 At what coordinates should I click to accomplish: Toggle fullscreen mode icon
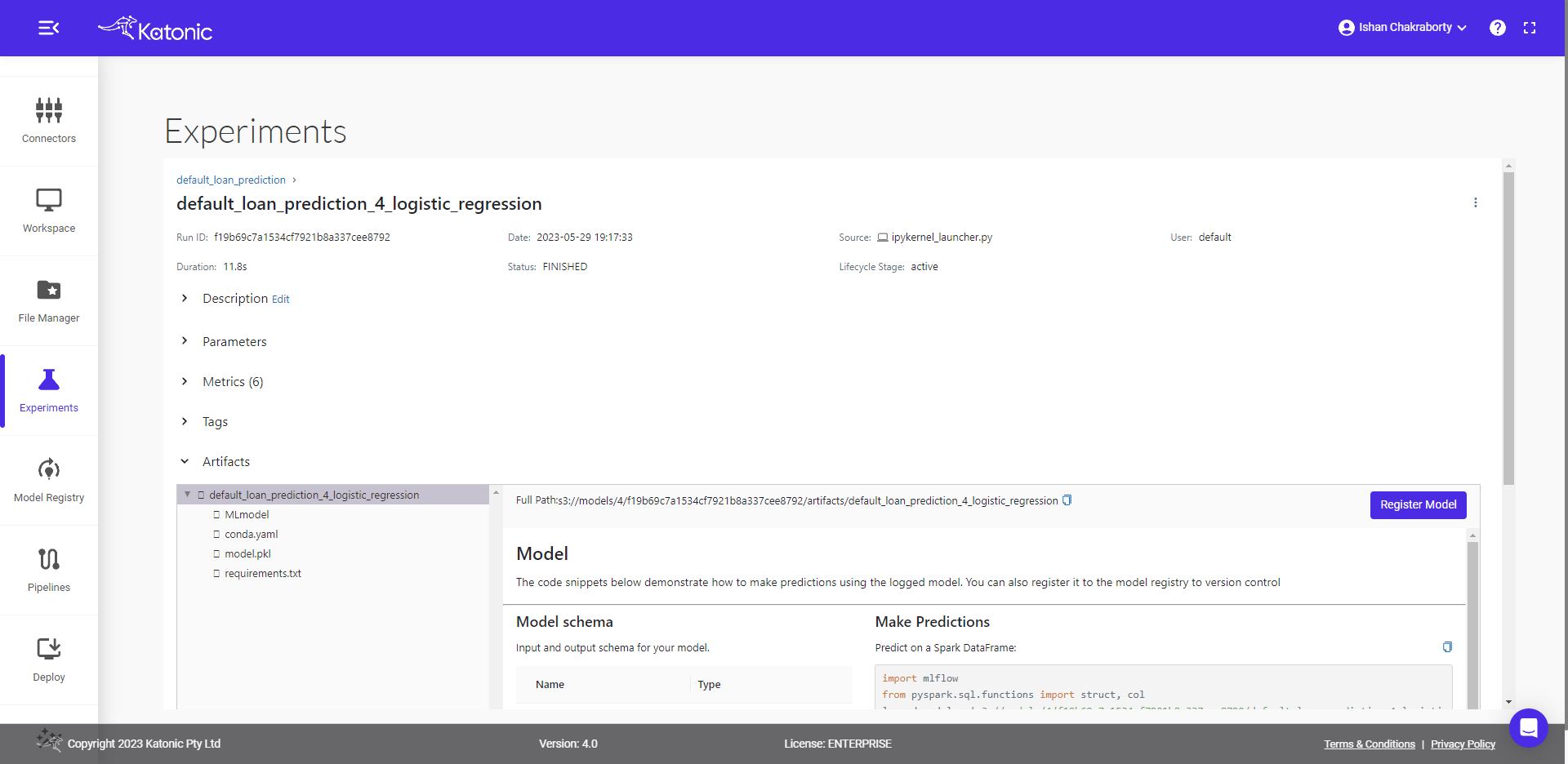[x=1530, y=28]
